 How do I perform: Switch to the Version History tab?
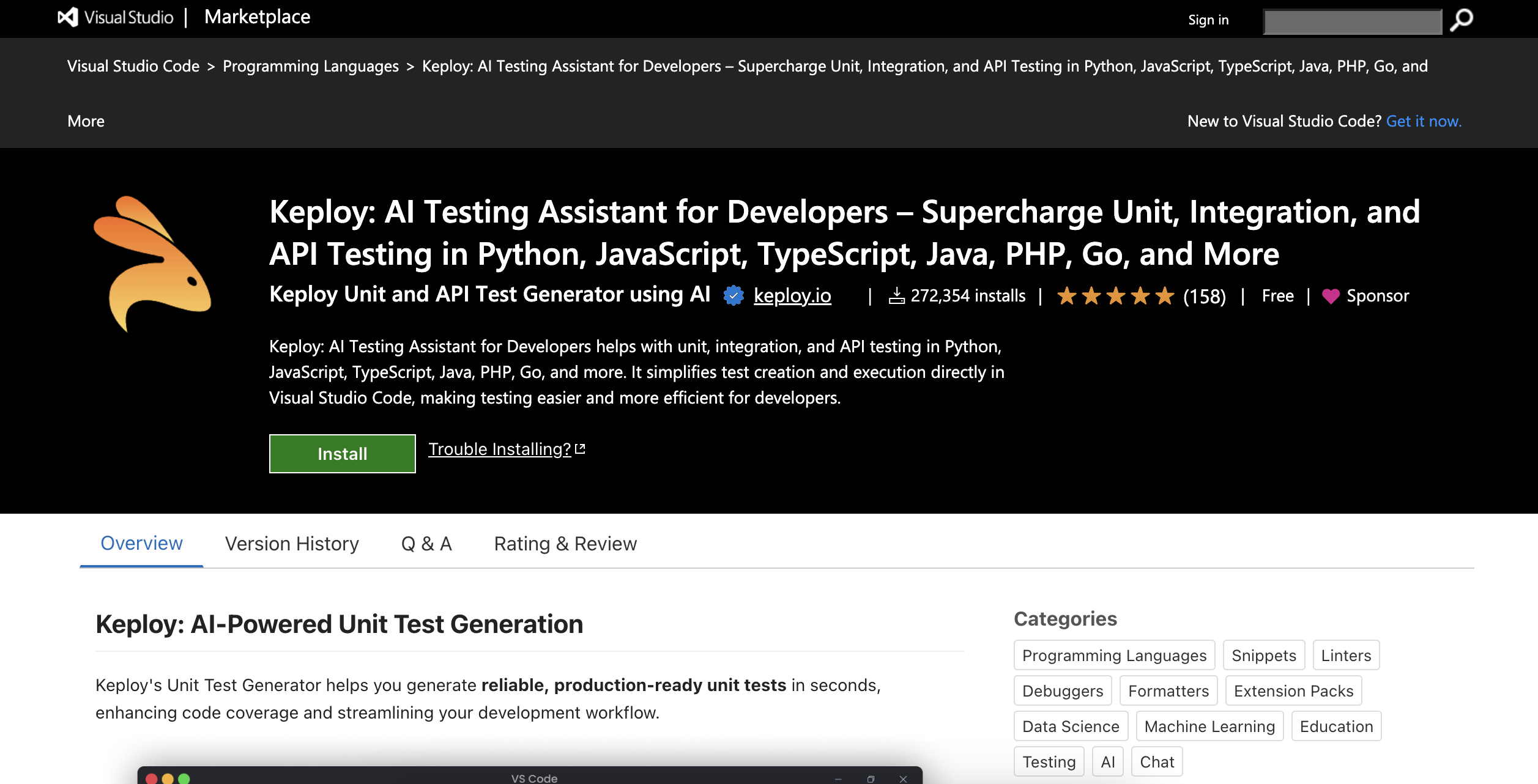coord(292,544)
